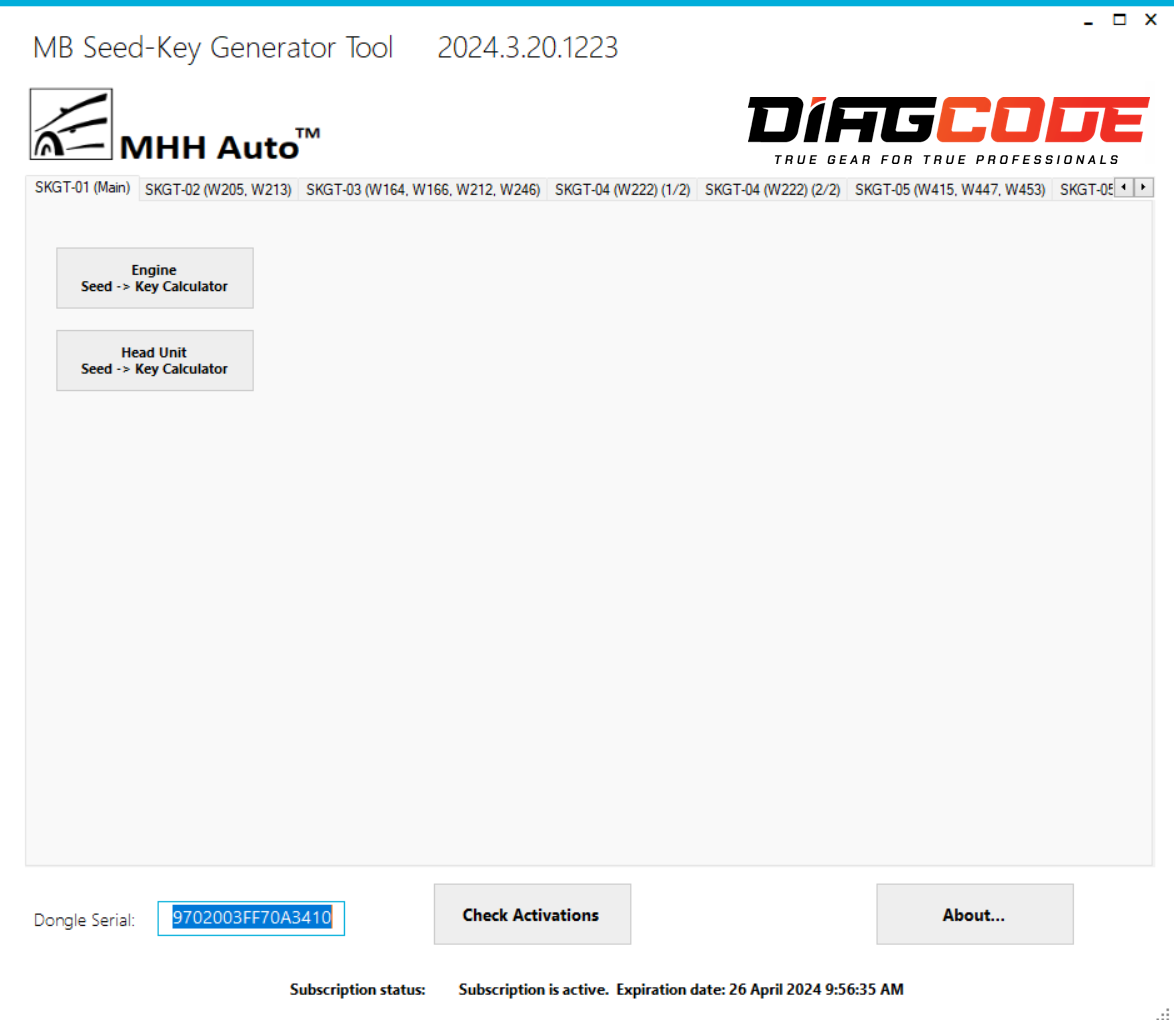Switch to SKGT-04 (W222) (2/2) tab
The image size is (1174, 1020).
coord(772,190)
